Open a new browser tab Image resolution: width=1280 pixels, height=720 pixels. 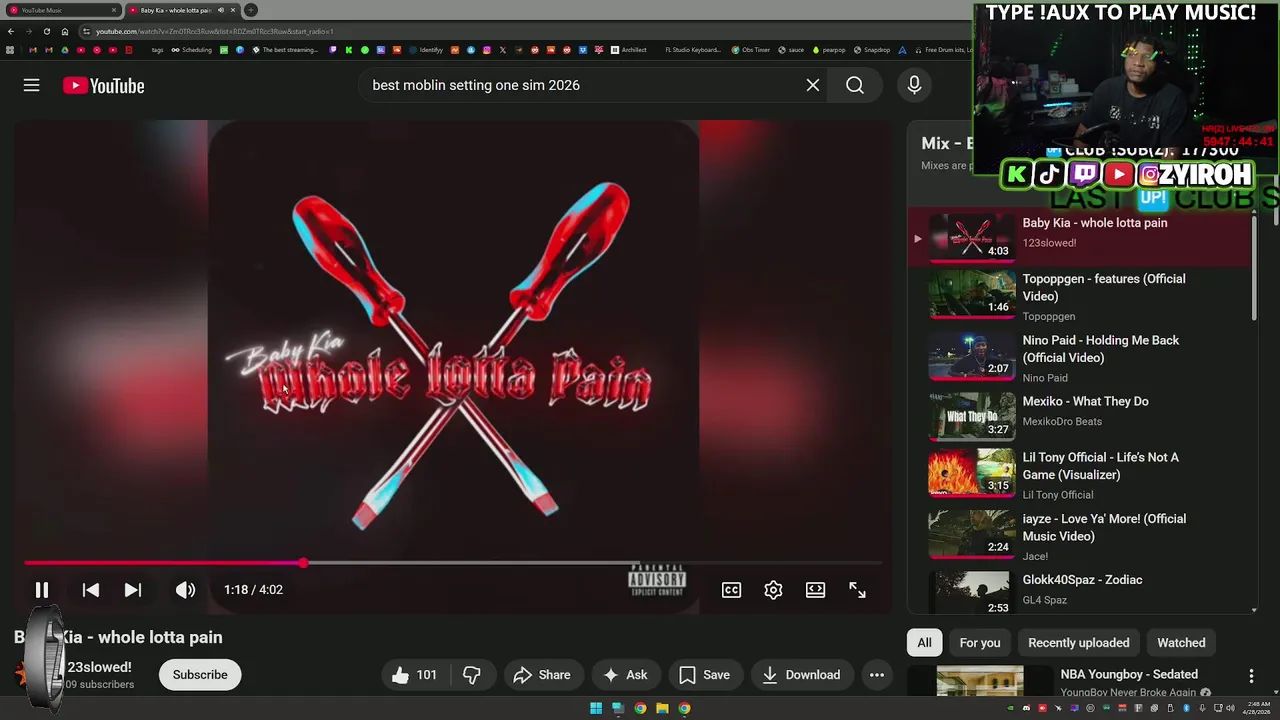[251, 10]
